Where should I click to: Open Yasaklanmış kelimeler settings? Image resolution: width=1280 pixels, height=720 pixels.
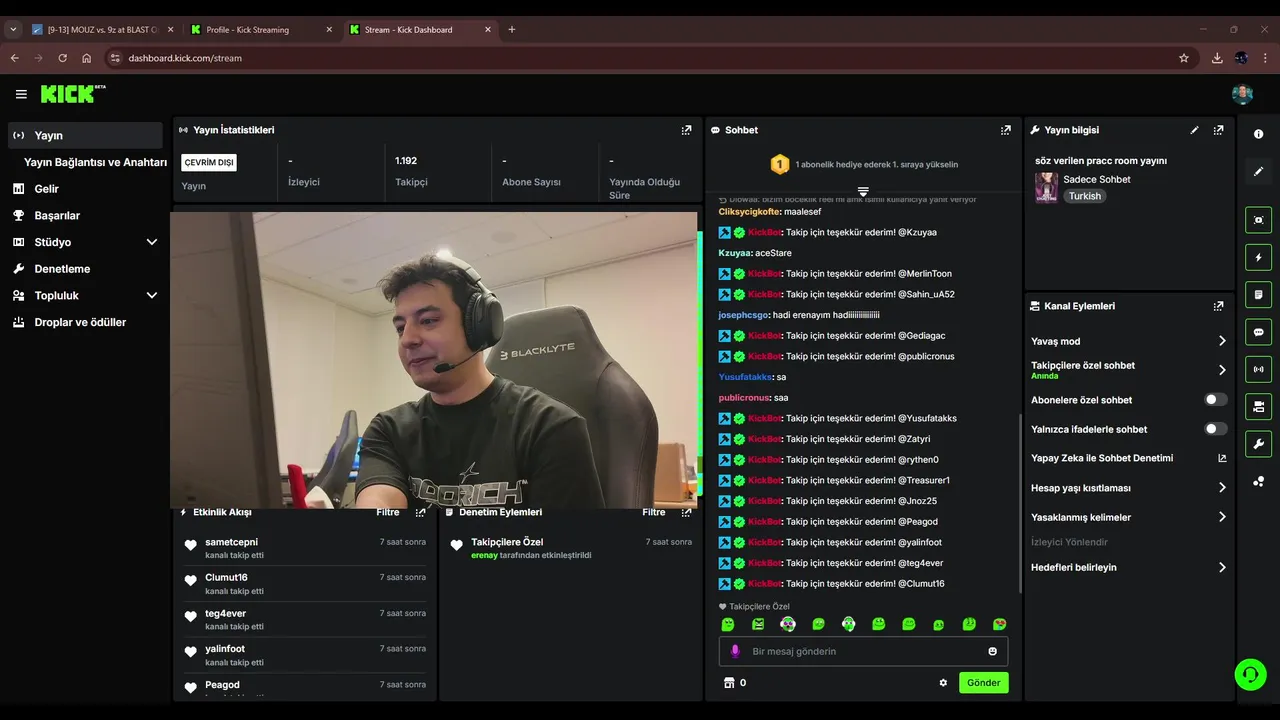click(1128, 517)
